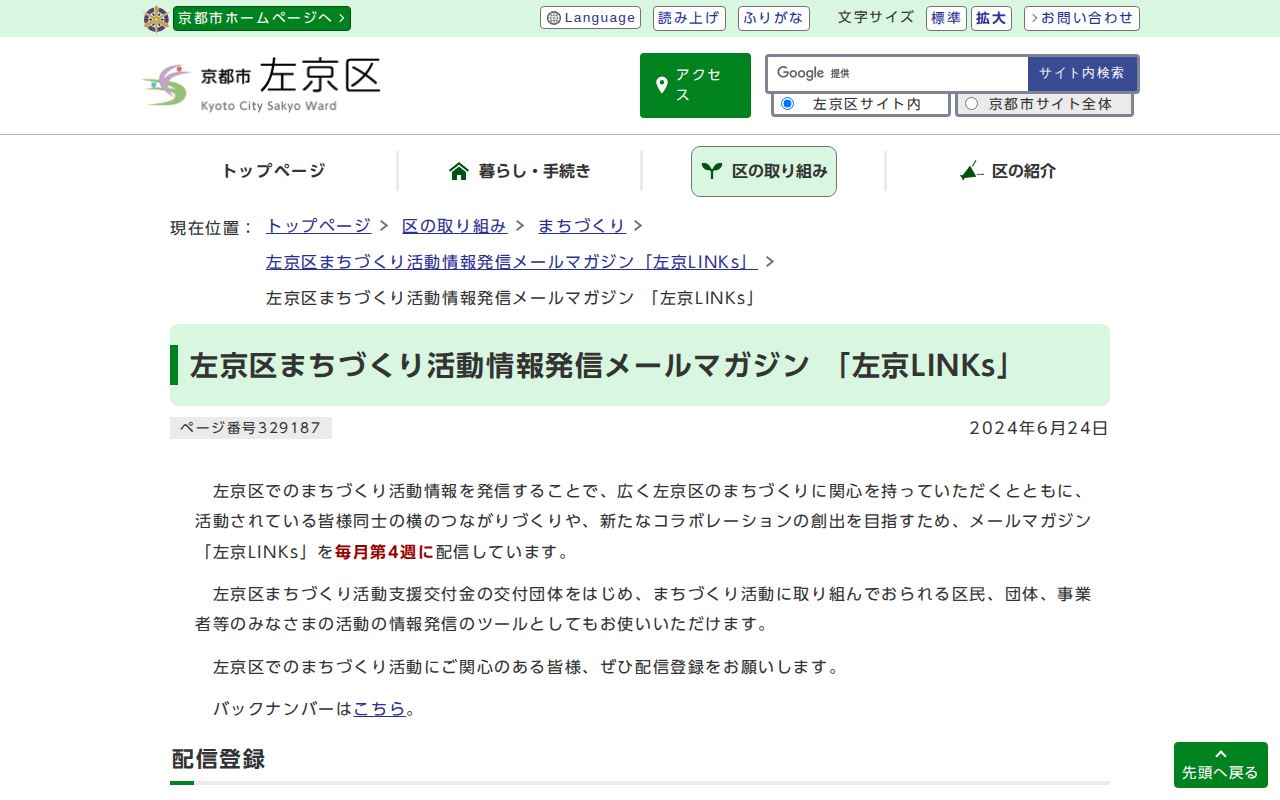Select the 左京区サイト内 search scope radio
This screenshot has height=800, width=1280.
point(787,104)
